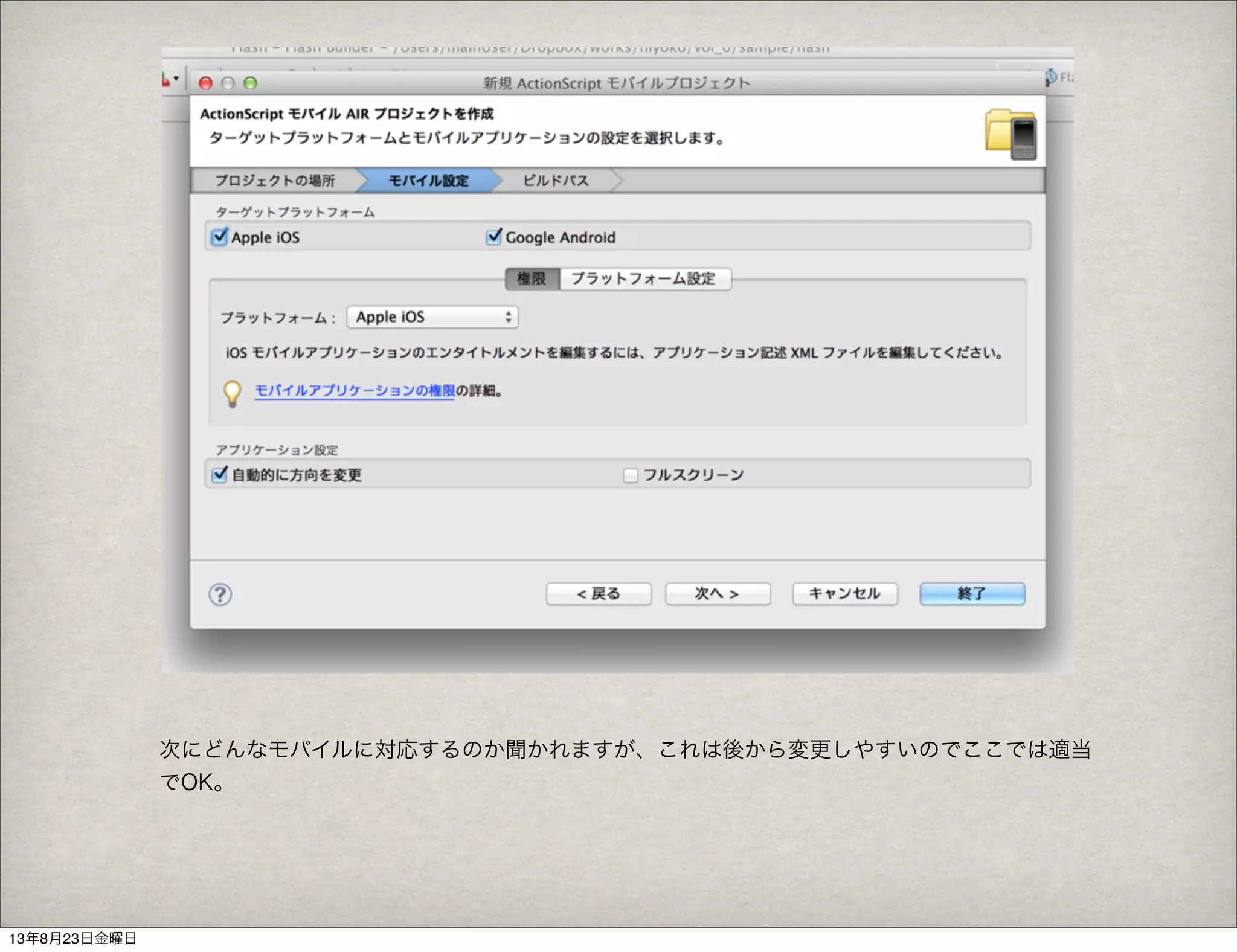The width and height of the screenshot is (1237, 952).
Task: Select the 権限 tab
Action: click(532, 279)
